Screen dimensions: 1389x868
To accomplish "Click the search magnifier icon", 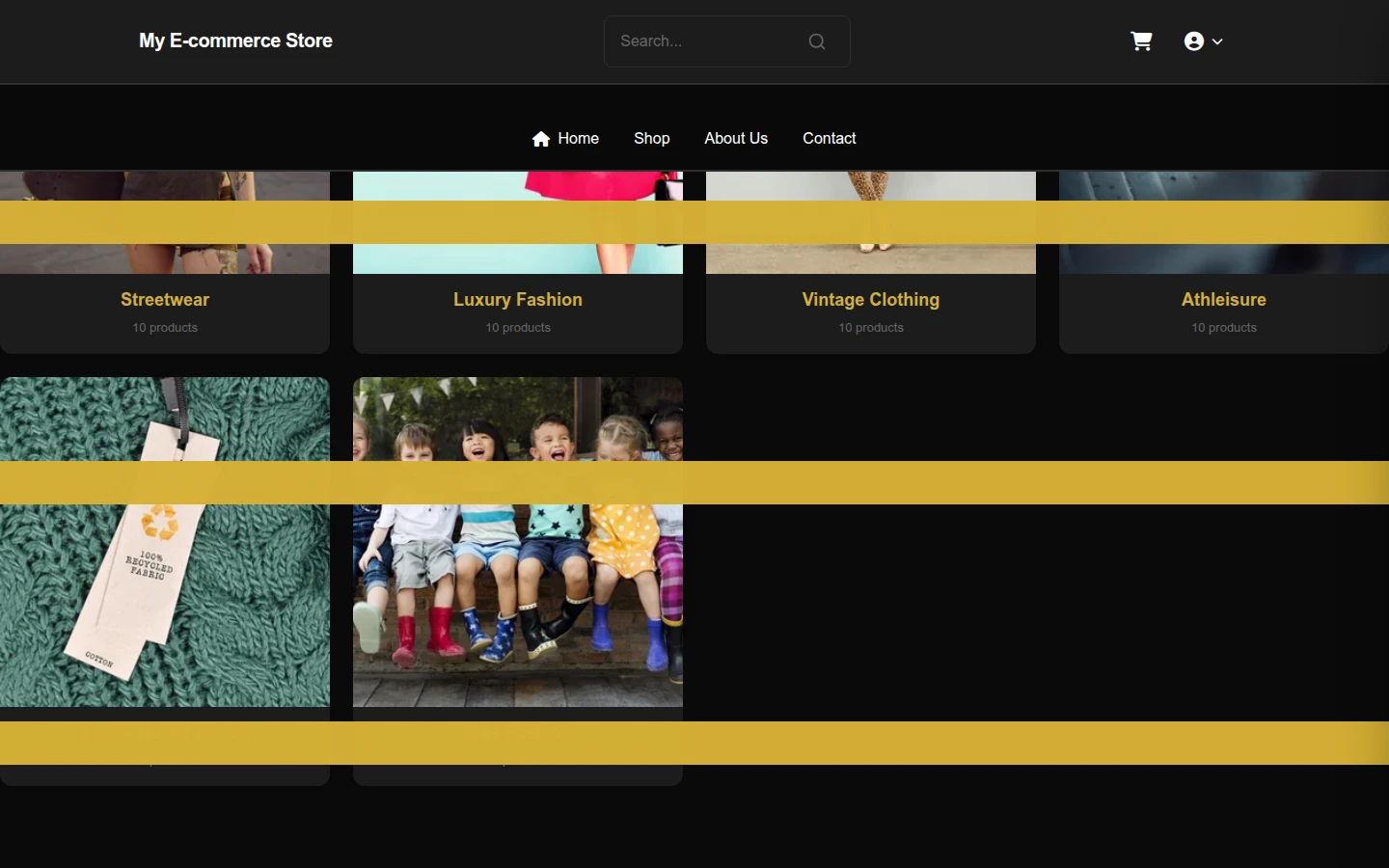I will pos(817,41).
